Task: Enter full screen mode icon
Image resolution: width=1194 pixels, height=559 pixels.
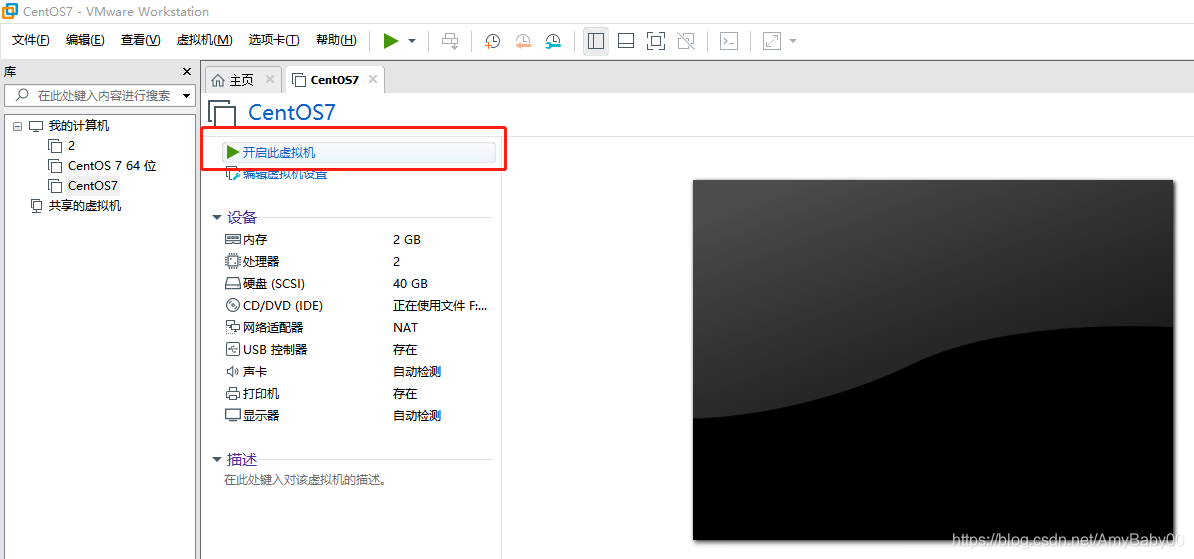Action: pyautogui.click(x=655, y=41)
